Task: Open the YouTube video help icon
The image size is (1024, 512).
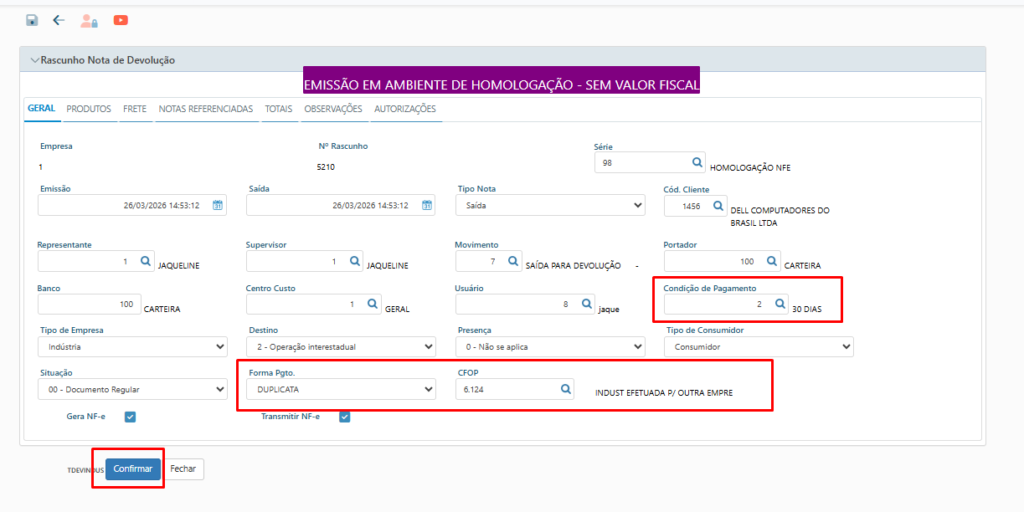Action: (x=120, y=20)
